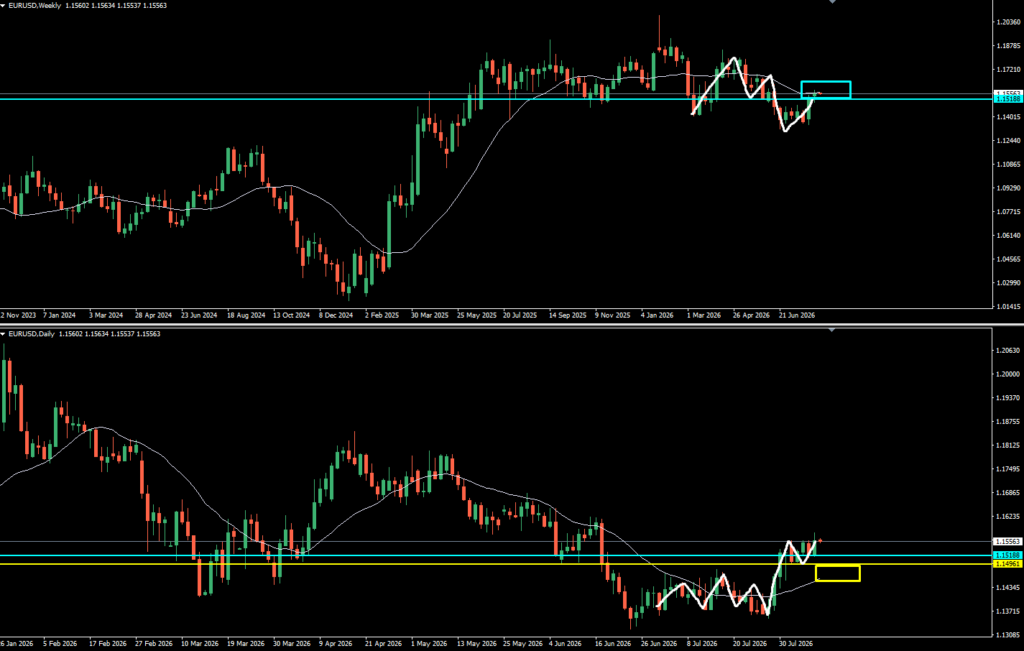Image resolution: width=1024 pixels, height=651 pixels.
Task: Click the 1.01415 price axis label
Action: click(x=1008, y=306)
